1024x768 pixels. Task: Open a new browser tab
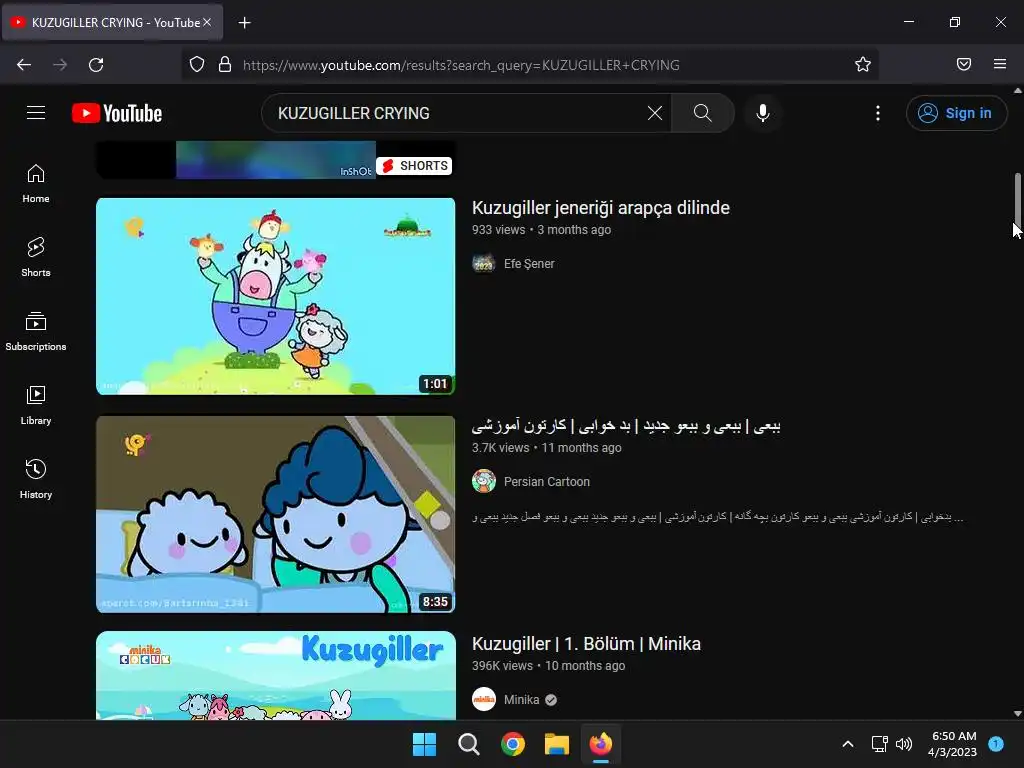(244, 23)
